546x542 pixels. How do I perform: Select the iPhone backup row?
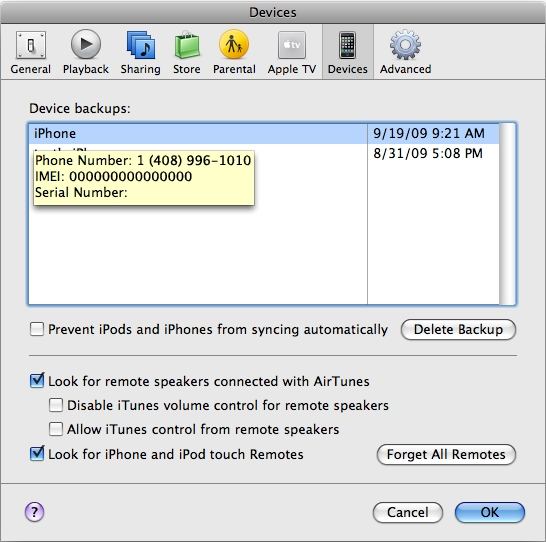coord(264,134)
